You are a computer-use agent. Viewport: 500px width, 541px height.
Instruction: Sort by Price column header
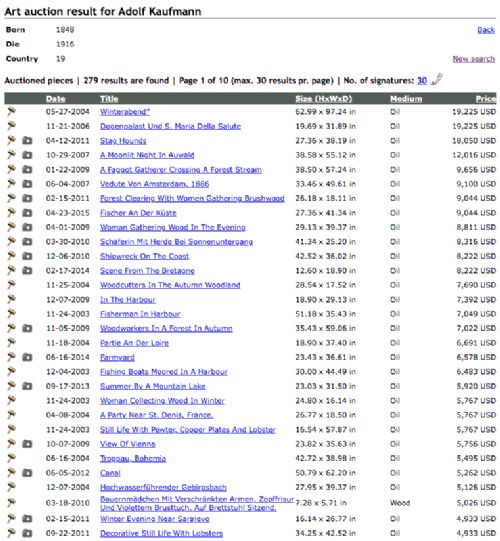click(486, 99)
